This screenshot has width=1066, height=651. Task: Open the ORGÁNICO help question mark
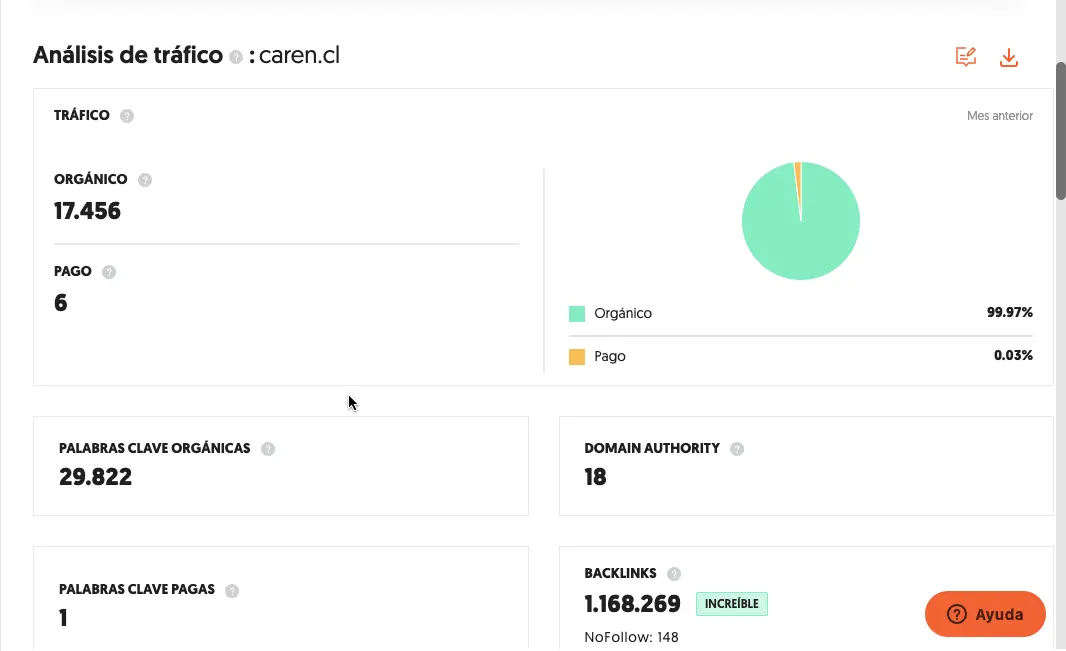point(145,180)
